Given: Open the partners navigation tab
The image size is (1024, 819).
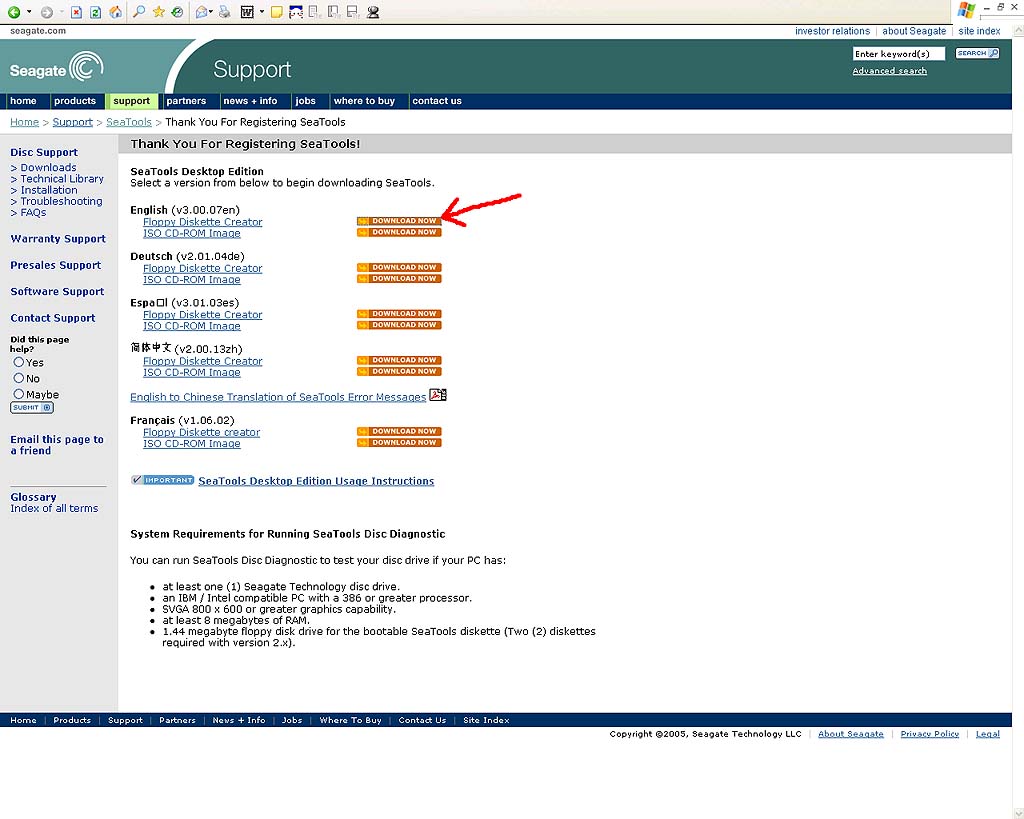Looking at the screenshot, I should tap(186, 101).
